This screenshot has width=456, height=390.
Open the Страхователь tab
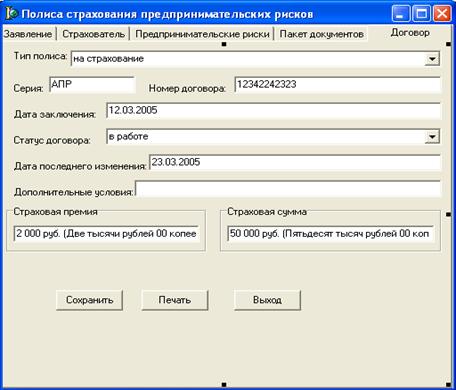tap(93, 34)
